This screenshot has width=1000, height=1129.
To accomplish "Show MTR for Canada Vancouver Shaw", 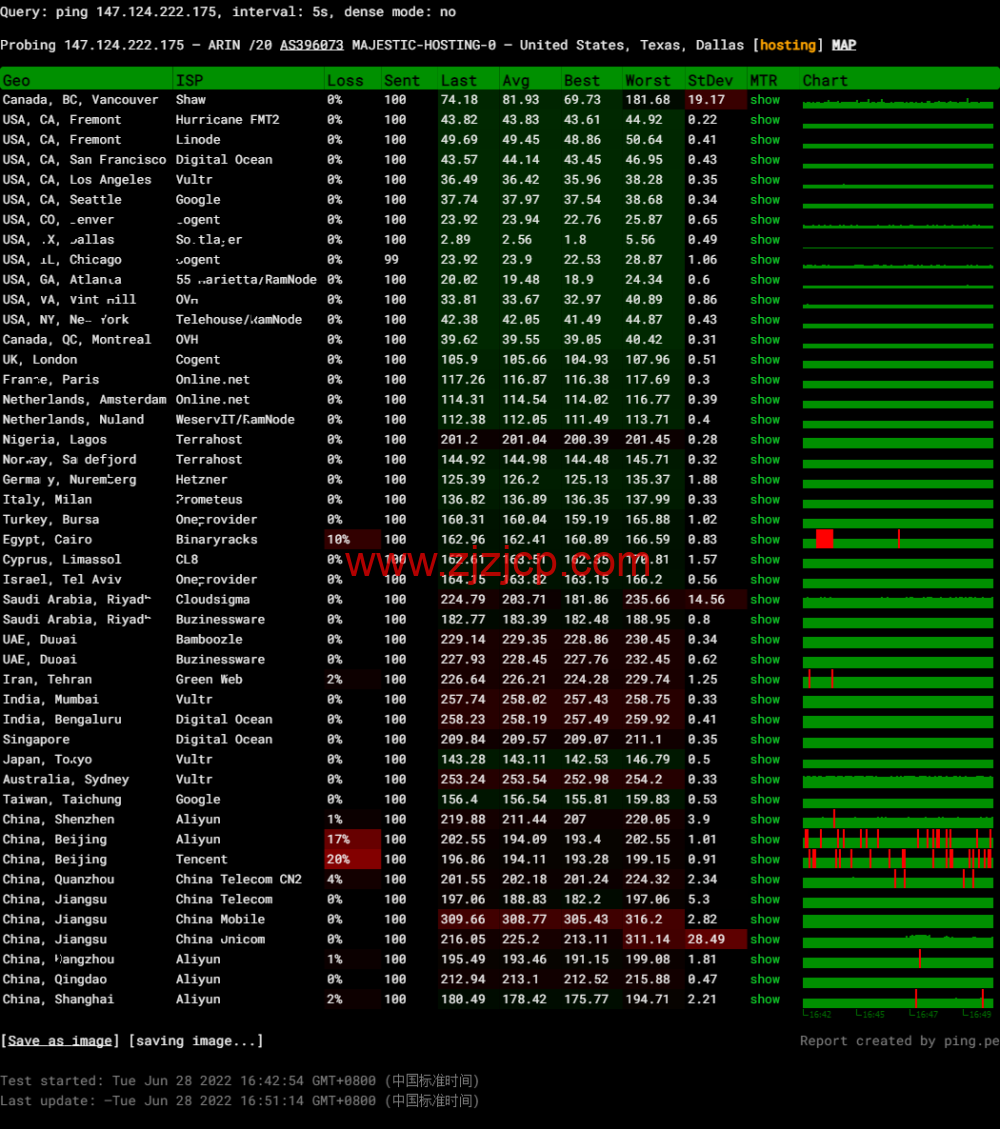I will point(765,100).
